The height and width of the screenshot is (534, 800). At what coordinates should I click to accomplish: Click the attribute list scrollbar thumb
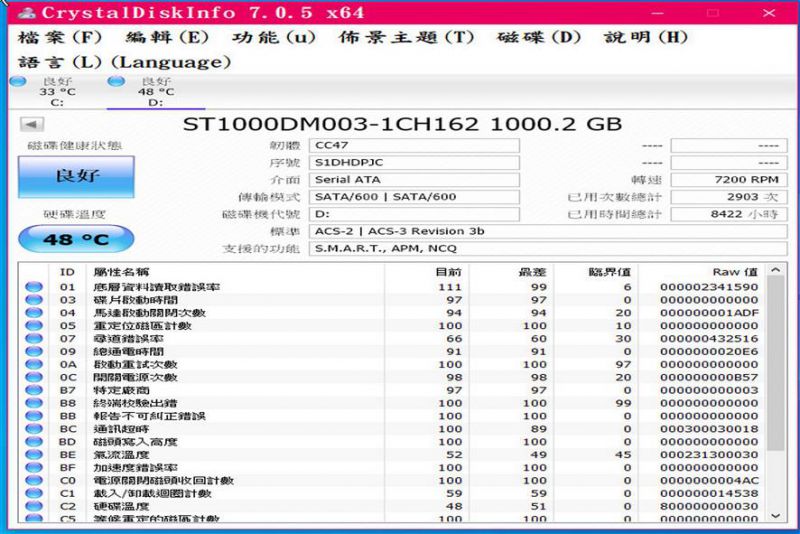point(776,364)
